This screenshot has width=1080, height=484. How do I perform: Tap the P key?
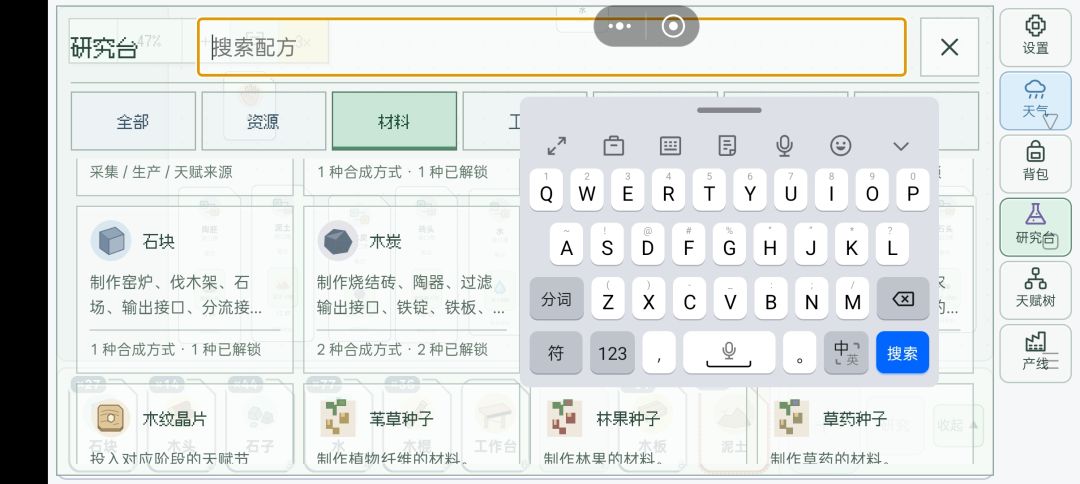click(x=913, y=190)
